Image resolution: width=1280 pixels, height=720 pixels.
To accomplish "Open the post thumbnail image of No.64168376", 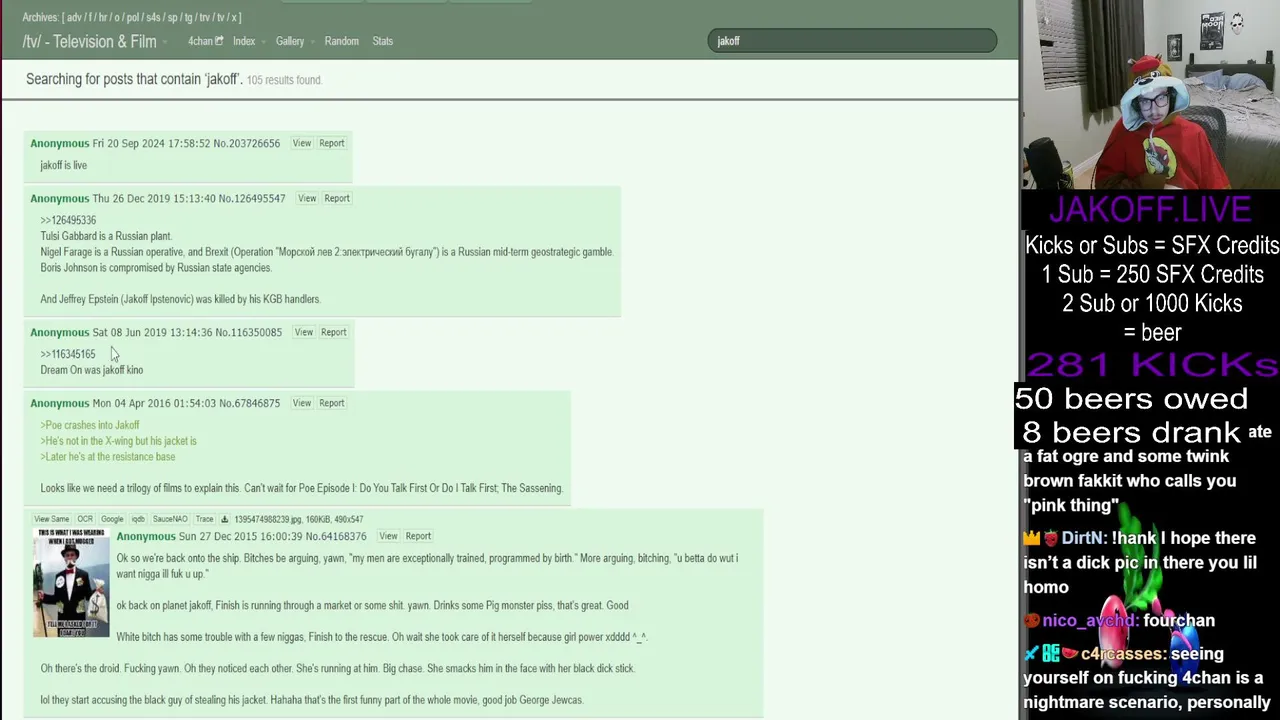I will coord(71,583).
